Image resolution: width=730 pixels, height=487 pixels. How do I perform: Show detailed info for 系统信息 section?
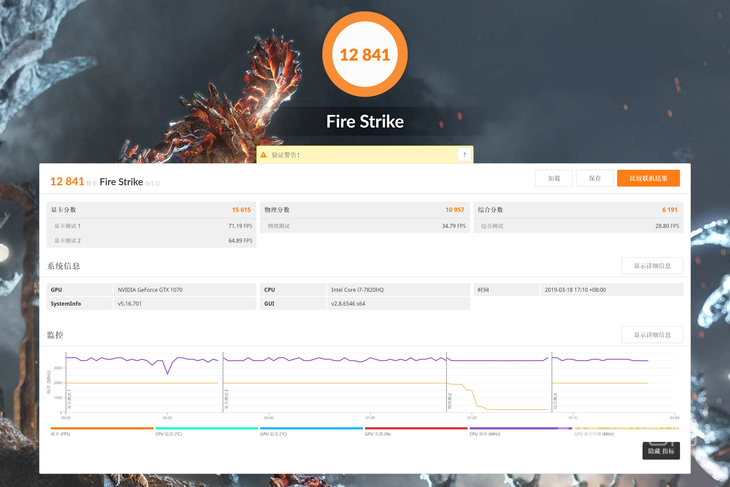click(652, 266)
